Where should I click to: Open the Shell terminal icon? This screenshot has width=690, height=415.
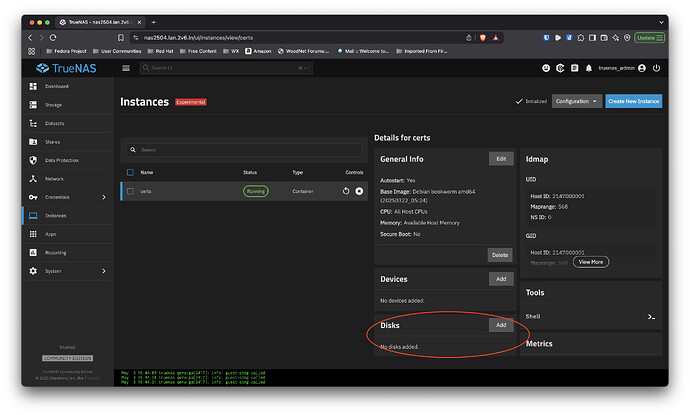651,316
